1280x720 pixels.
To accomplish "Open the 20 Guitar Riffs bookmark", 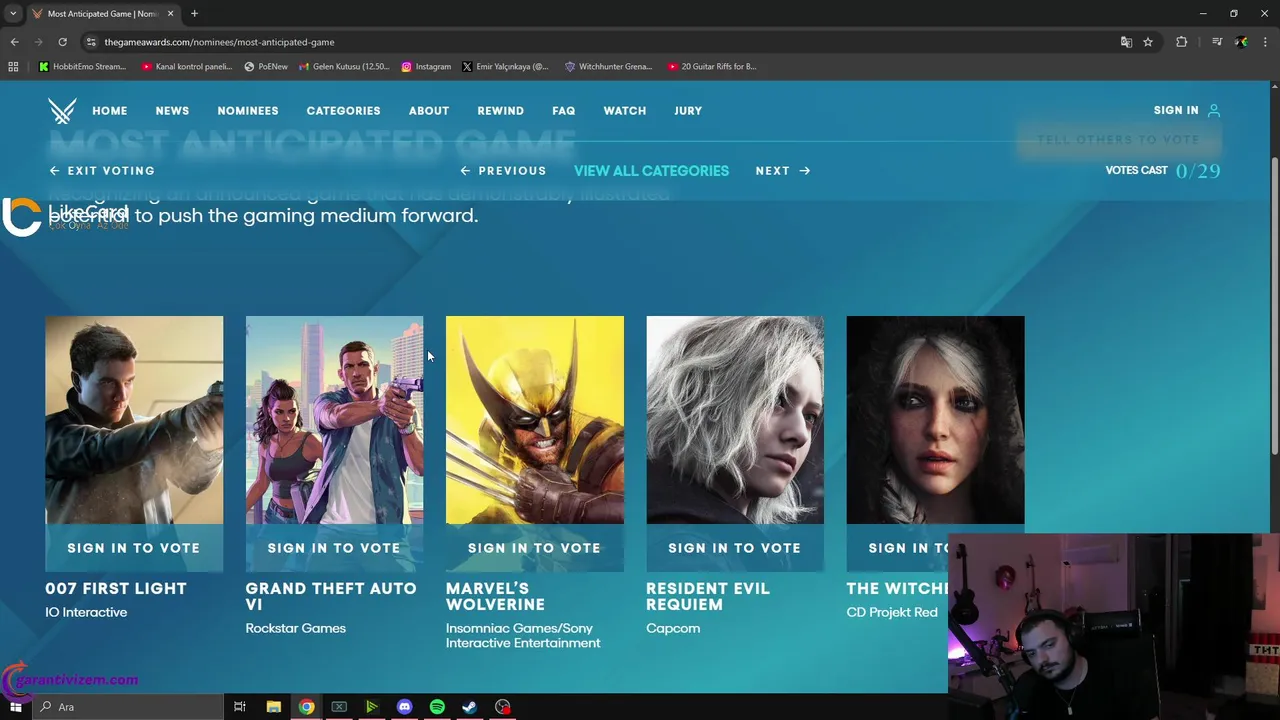I will click(x=711, y=67).
